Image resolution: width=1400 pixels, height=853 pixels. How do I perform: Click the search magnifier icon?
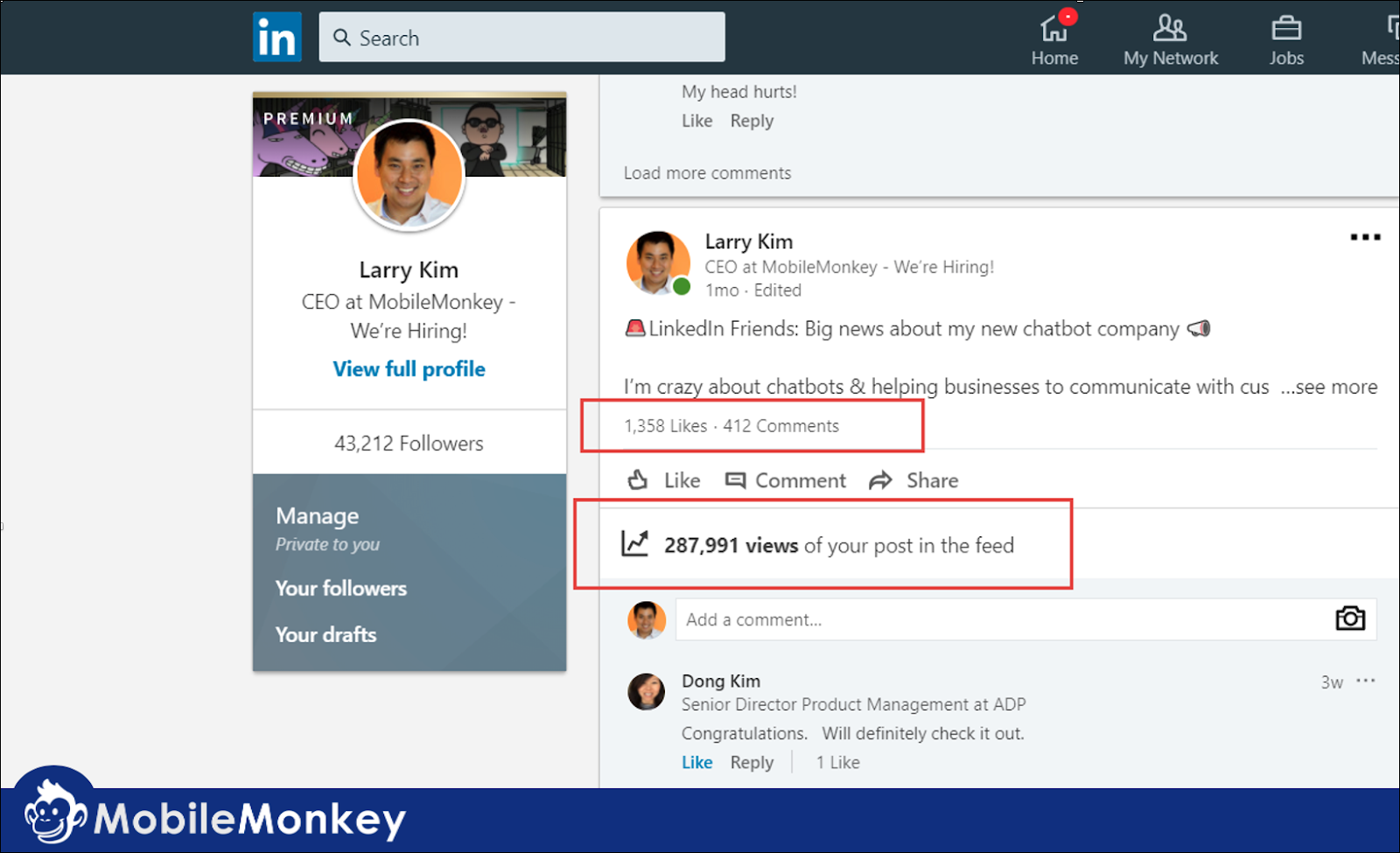(x=342, y=38)
